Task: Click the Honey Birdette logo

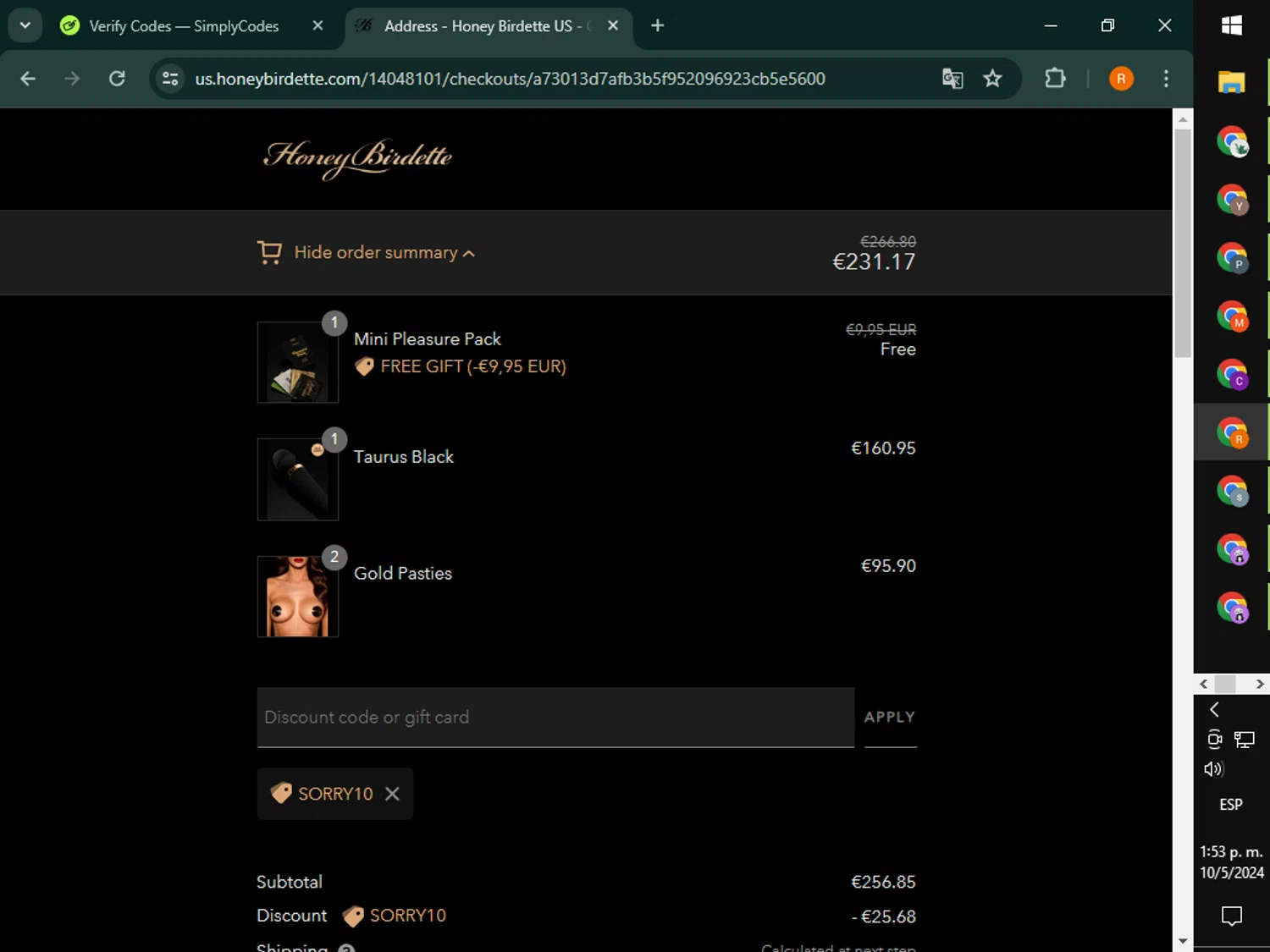Action: pyautogui.click(x=357, y=158)
